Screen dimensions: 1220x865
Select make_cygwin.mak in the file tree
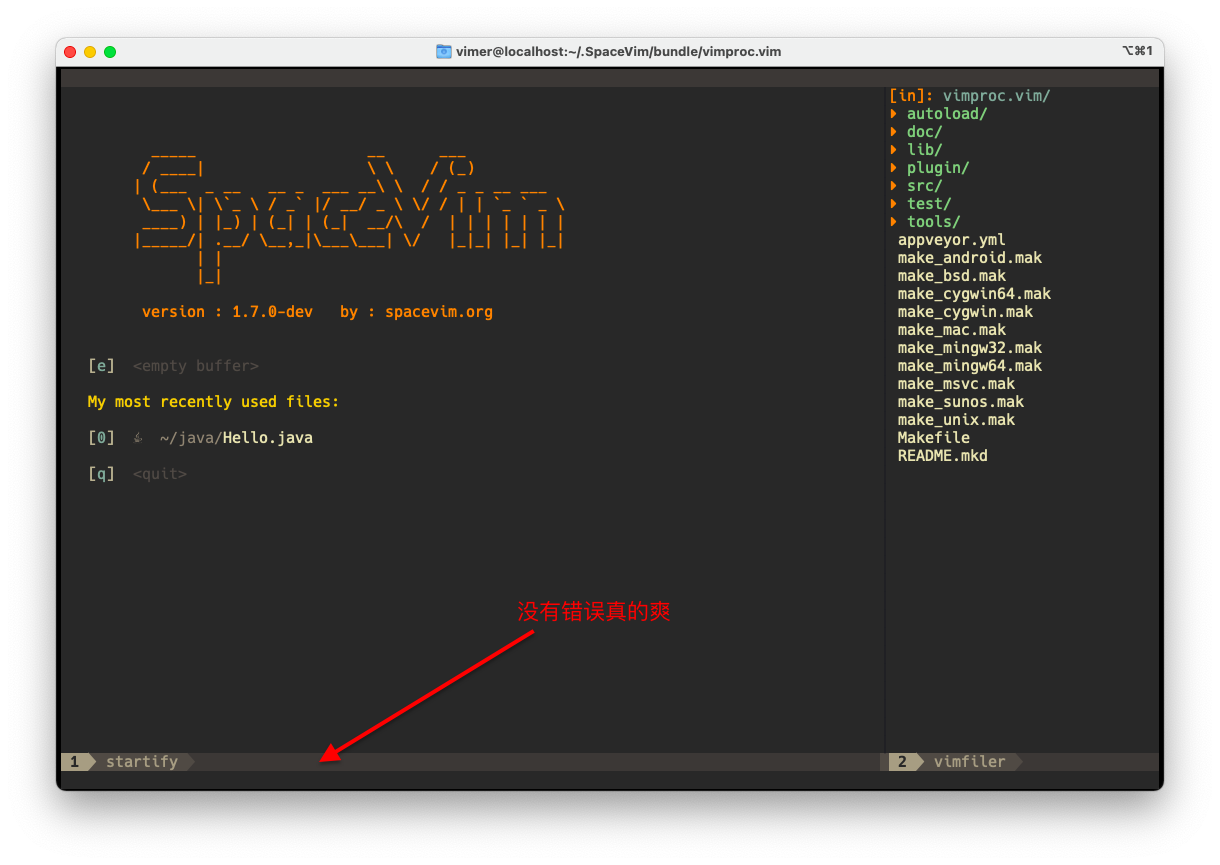pyautogui.click(x=965, y=312)
